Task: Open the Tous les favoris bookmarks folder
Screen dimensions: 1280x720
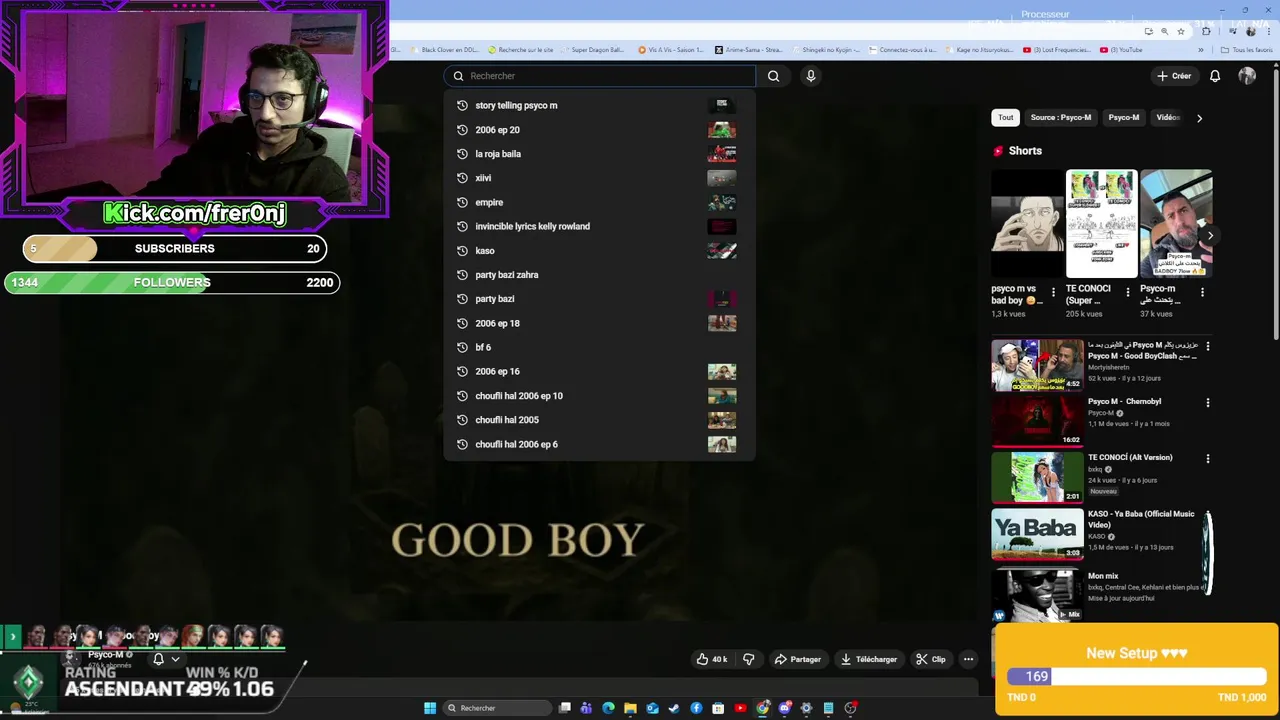Action: pos(1246,49)
